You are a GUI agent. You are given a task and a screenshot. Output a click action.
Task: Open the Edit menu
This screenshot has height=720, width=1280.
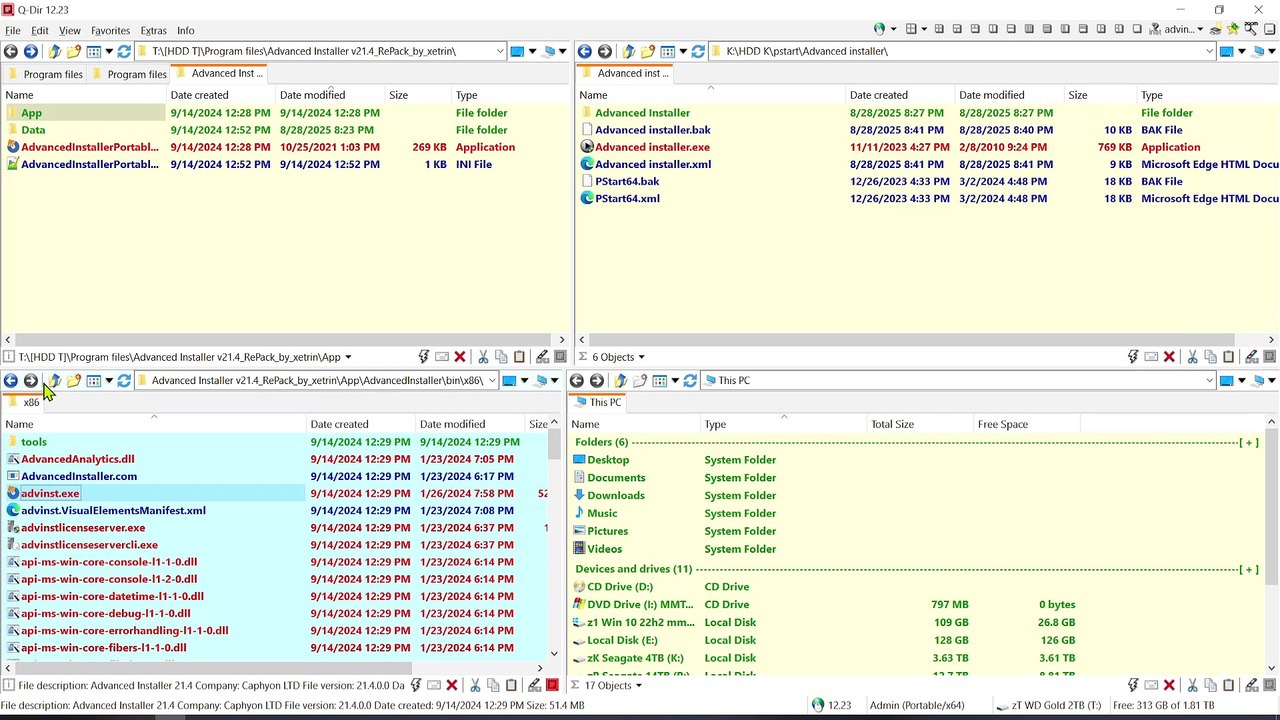(x=40, y=30)
